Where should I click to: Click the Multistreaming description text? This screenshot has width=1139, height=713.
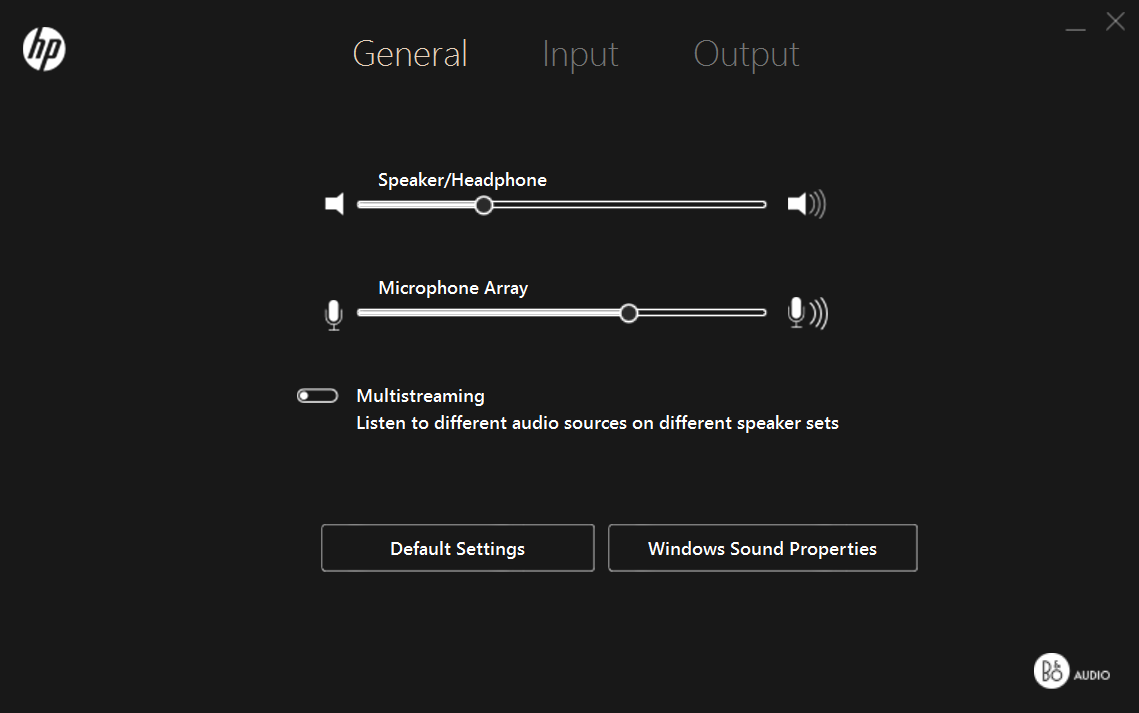click(597, 423)
